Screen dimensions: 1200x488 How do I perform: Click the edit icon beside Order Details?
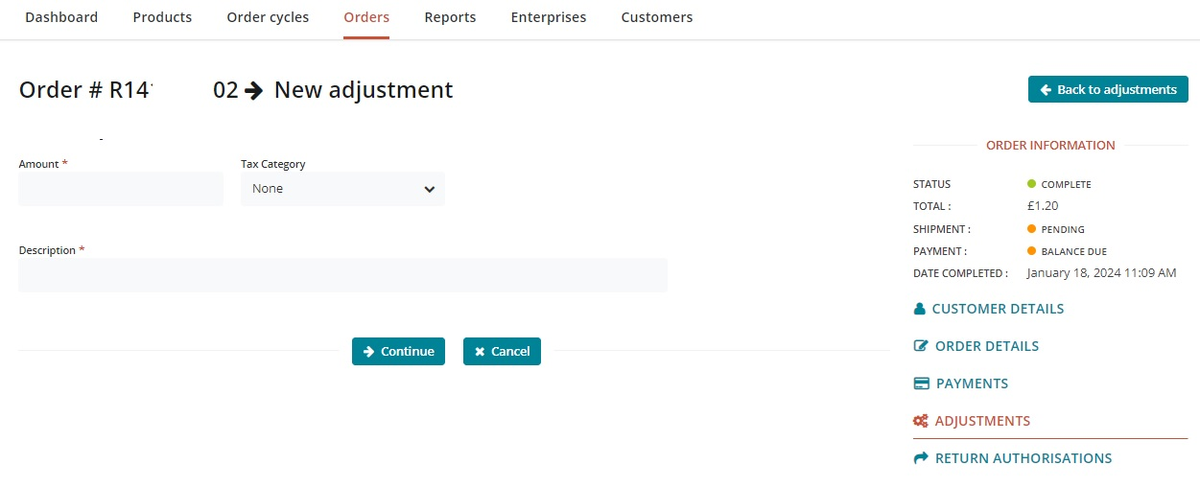pos(921,346)
